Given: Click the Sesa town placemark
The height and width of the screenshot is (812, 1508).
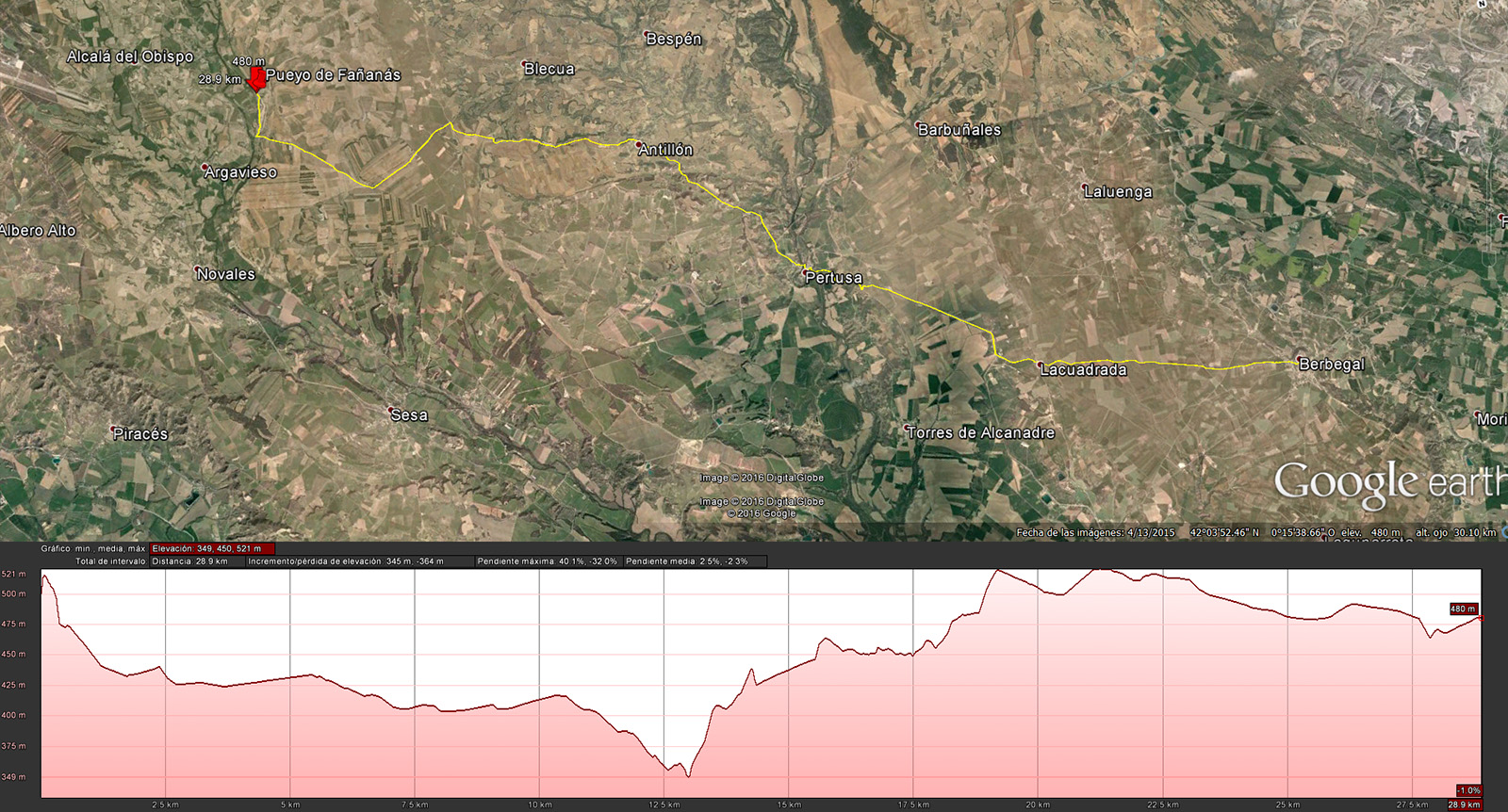Looking at the screenshot, I should click(x=391, y=410).
